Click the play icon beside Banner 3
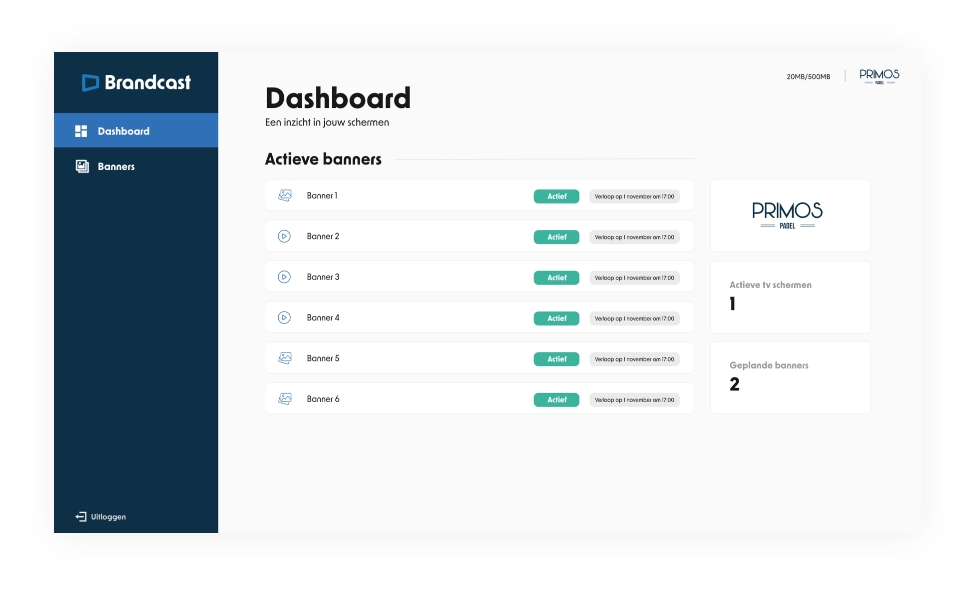This screenshot has height=589, width=975. click(284, 277)
